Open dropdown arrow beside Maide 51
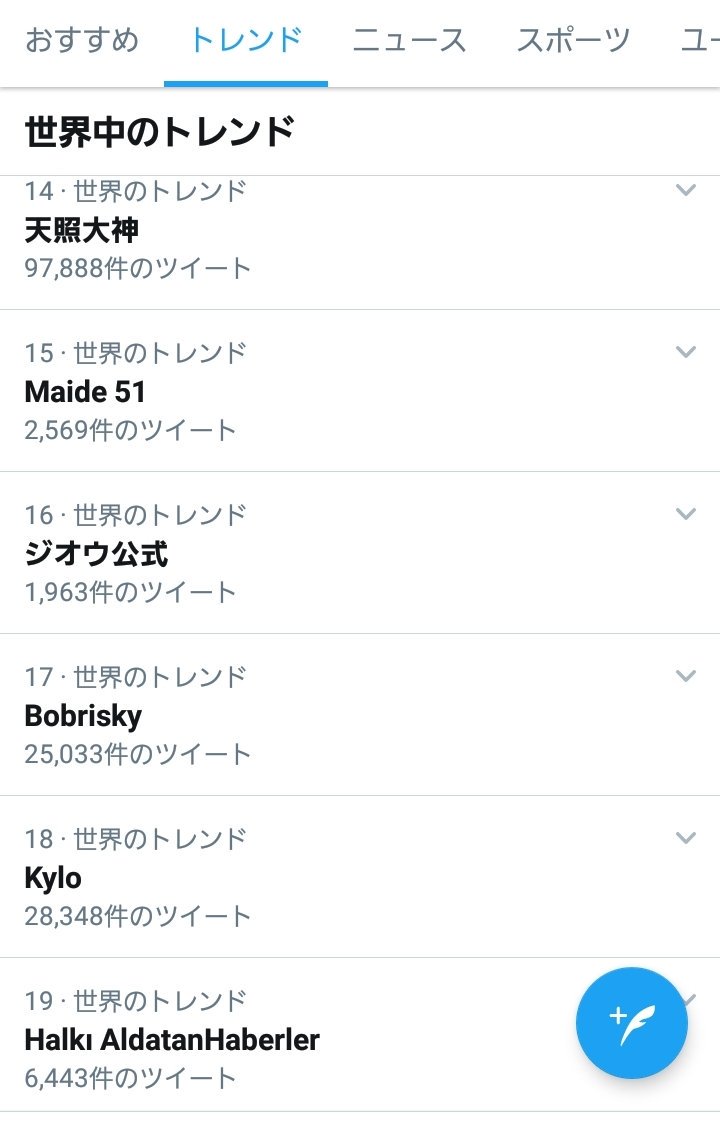The image size is (720, 1127). [685, 352]
